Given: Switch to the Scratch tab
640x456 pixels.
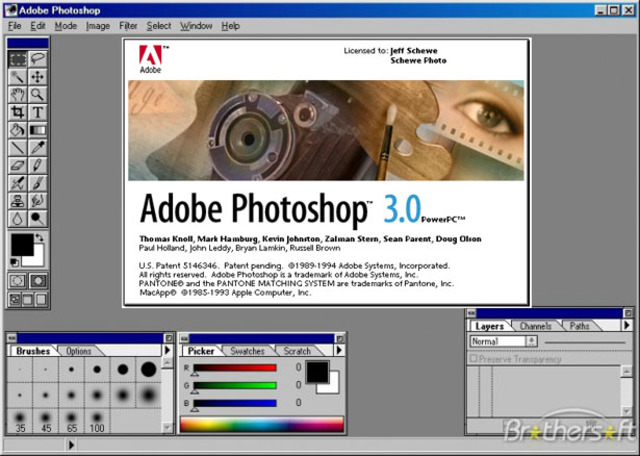Looking at the screenshot, I should [x=297, y=351].
